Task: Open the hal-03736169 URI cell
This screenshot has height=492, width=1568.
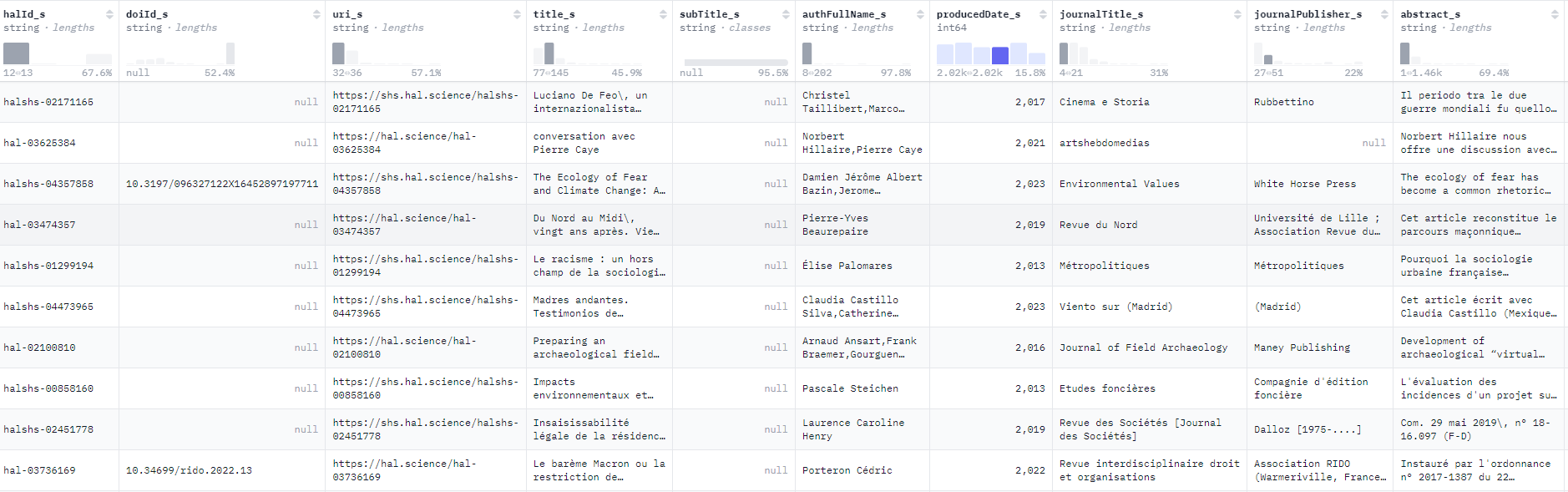Action: 425,470
